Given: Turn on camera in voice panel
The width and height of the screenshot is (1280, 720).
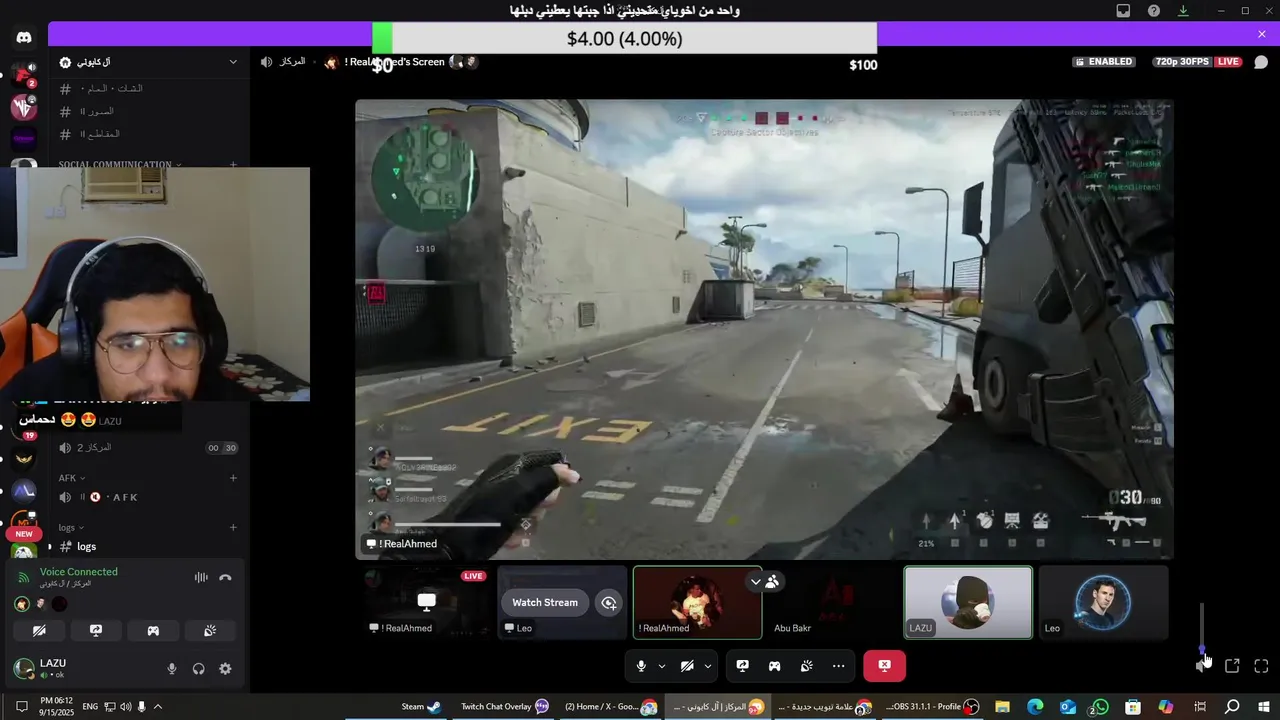Looking at the screenshot, I should [39, 631].
